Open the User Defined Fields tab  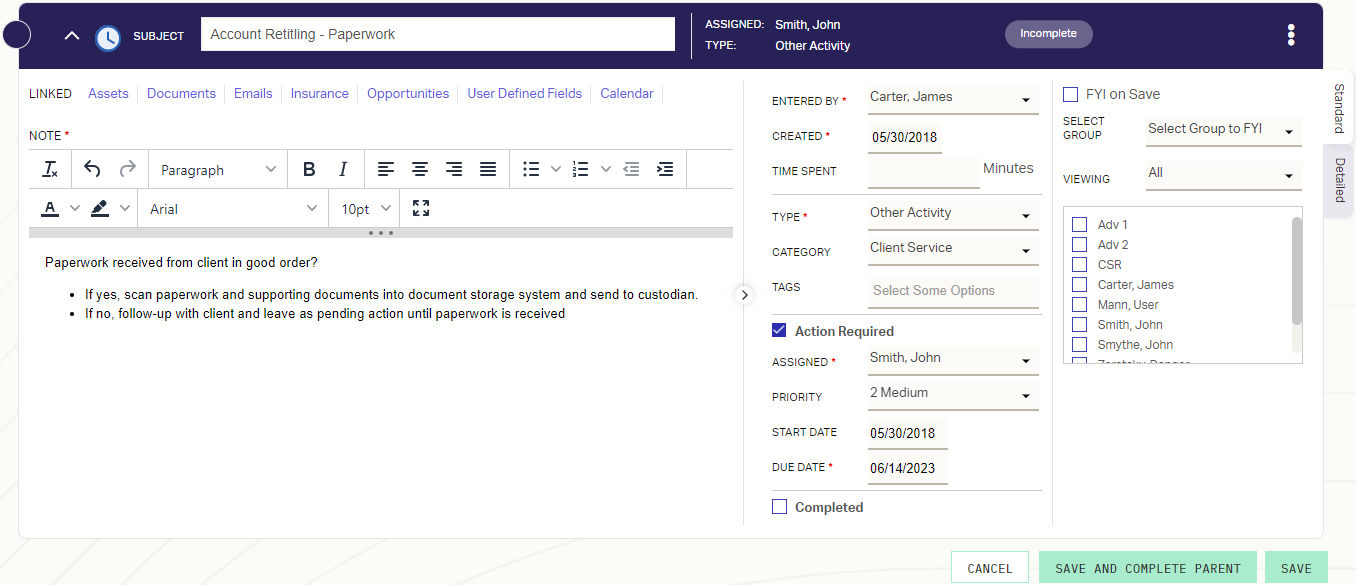(x=524, y=93)
